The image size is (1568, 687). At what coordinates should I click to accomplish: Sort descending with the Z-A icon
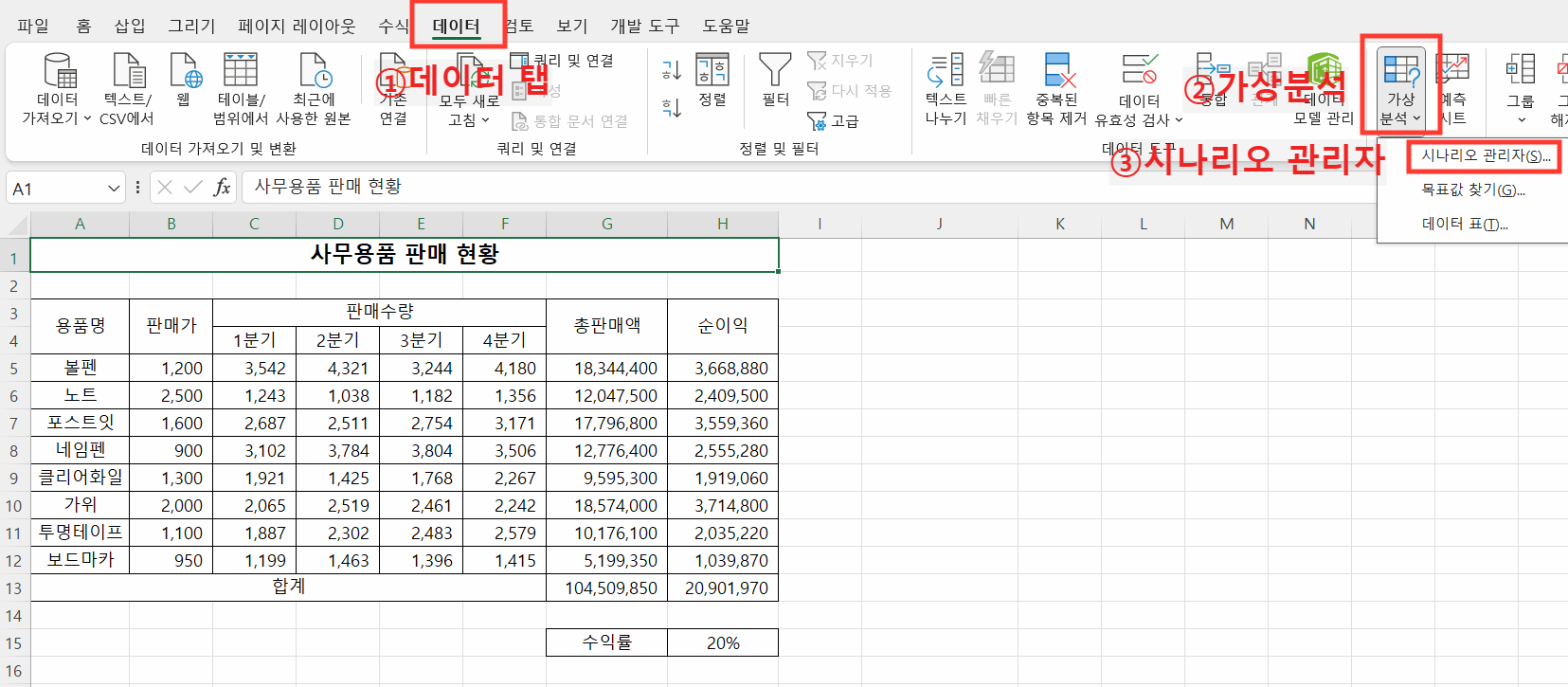coord(672,108)
